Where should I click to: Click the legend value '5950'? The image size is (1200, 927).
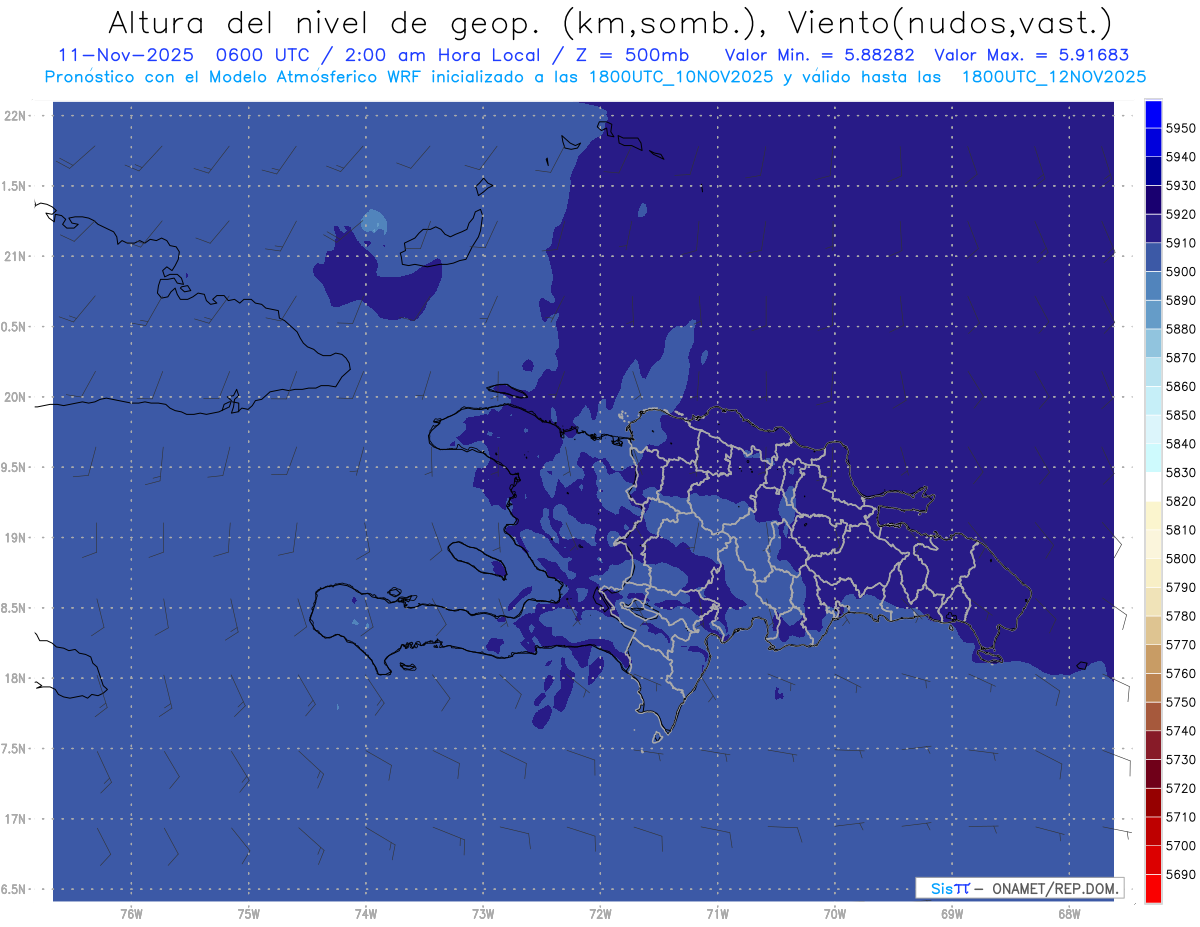pyautogui.click(x=1180, y=129)
